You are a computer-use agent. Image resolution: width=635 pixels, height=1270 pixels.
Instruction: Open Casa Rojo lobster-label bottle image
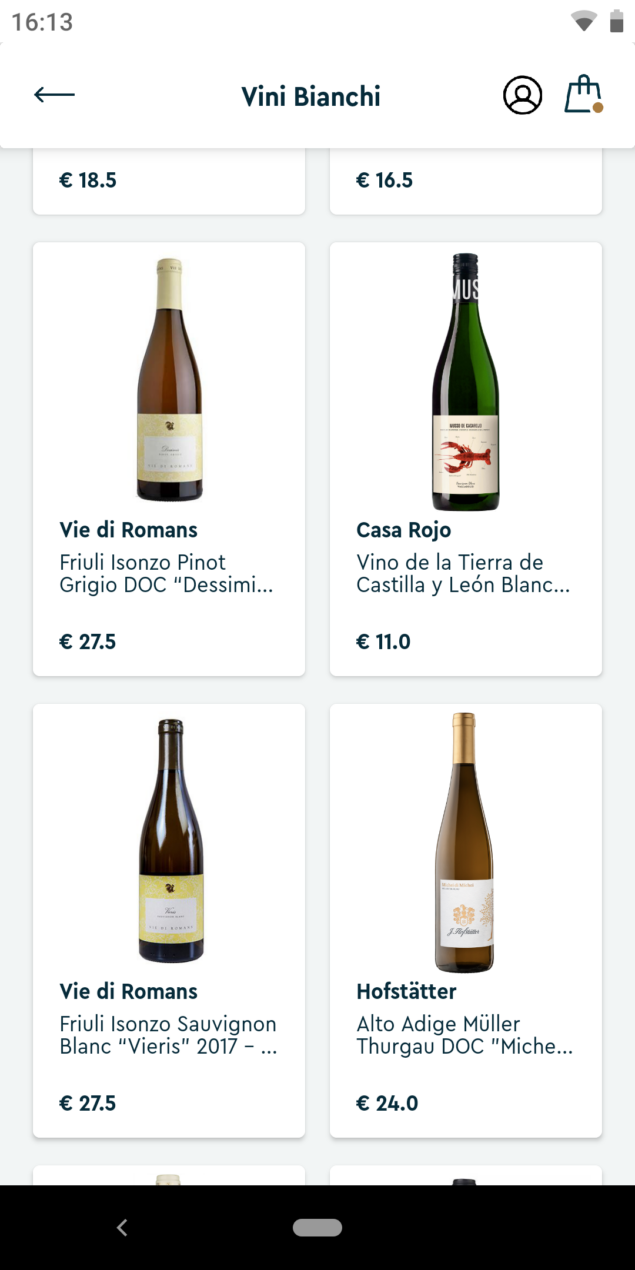coord(465,381)
